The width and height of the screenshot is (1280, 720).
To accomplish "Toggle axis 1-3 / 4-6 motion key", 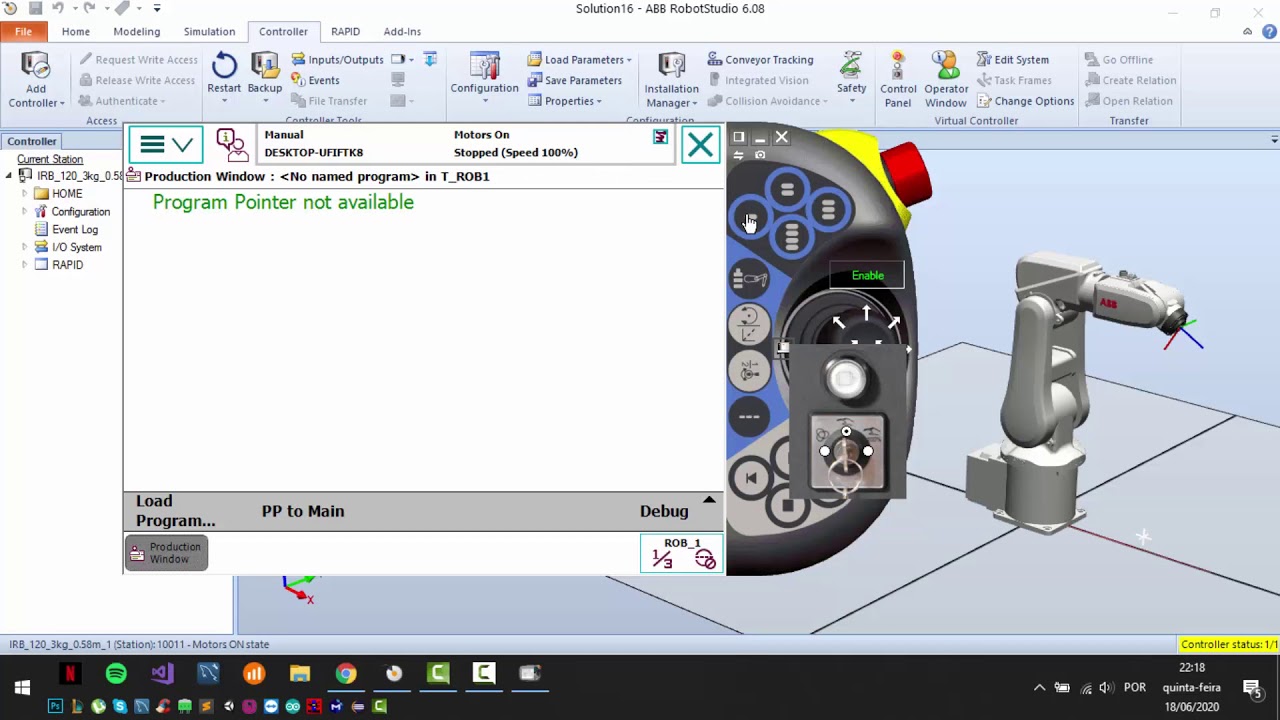I will click(749, 371).
